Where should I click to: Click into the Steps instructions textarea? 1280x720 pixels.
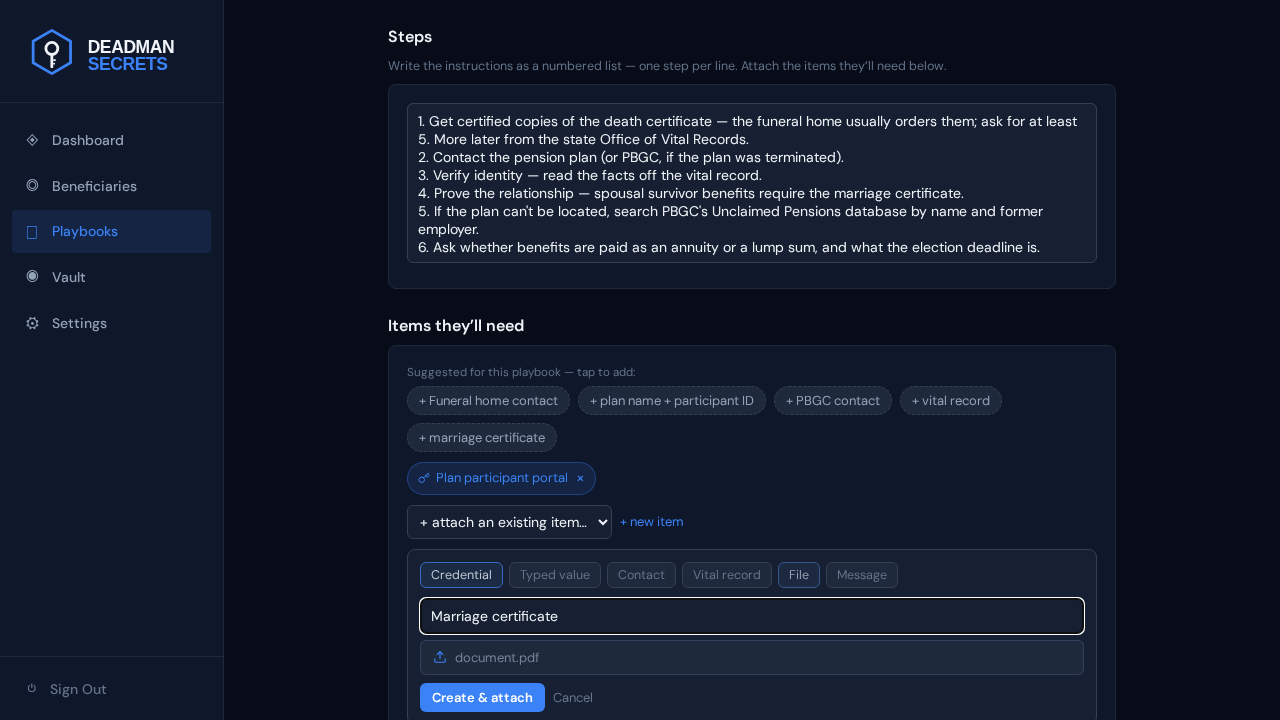752,183
